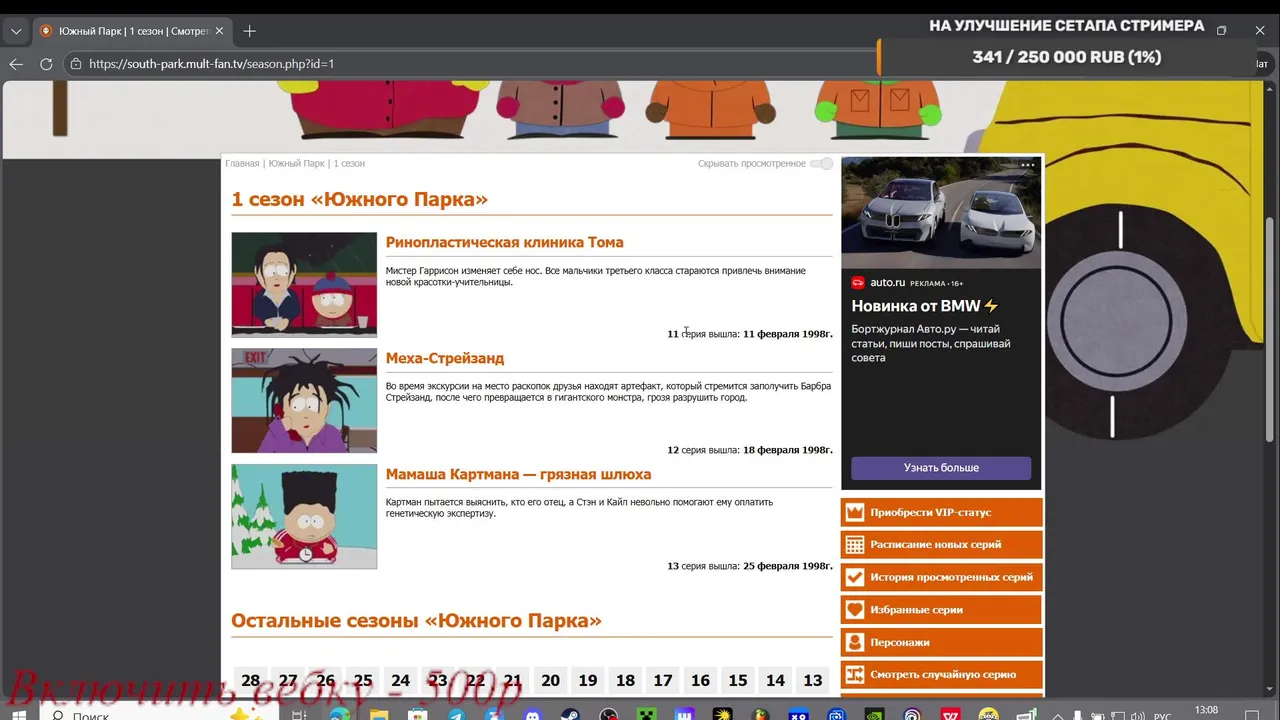Open the Discord icon in the taskbar
This screenshot has width=1280, height=720.
point(532,714)
